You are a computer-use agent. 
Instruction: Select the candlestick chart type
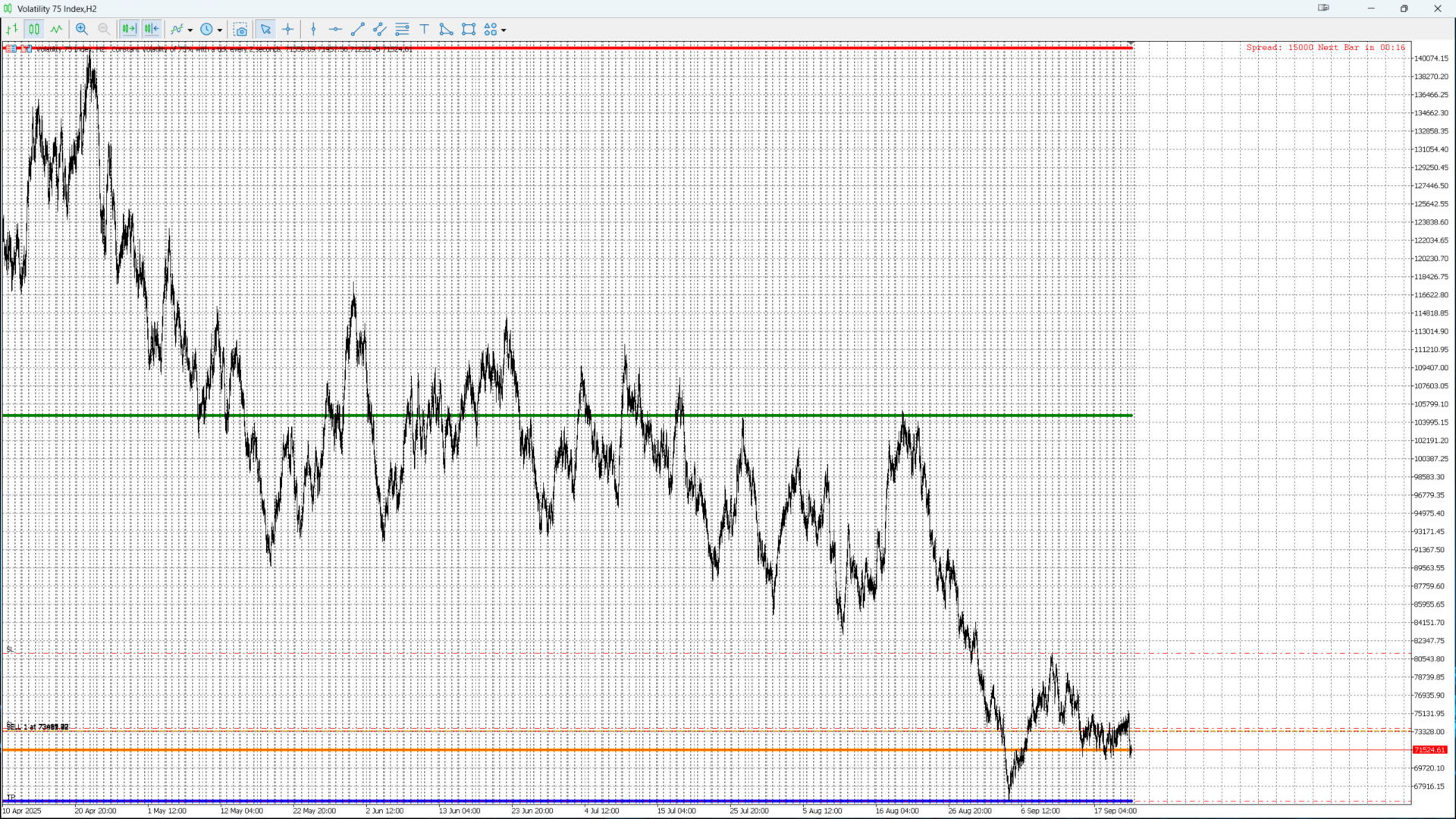pos(34,29)
